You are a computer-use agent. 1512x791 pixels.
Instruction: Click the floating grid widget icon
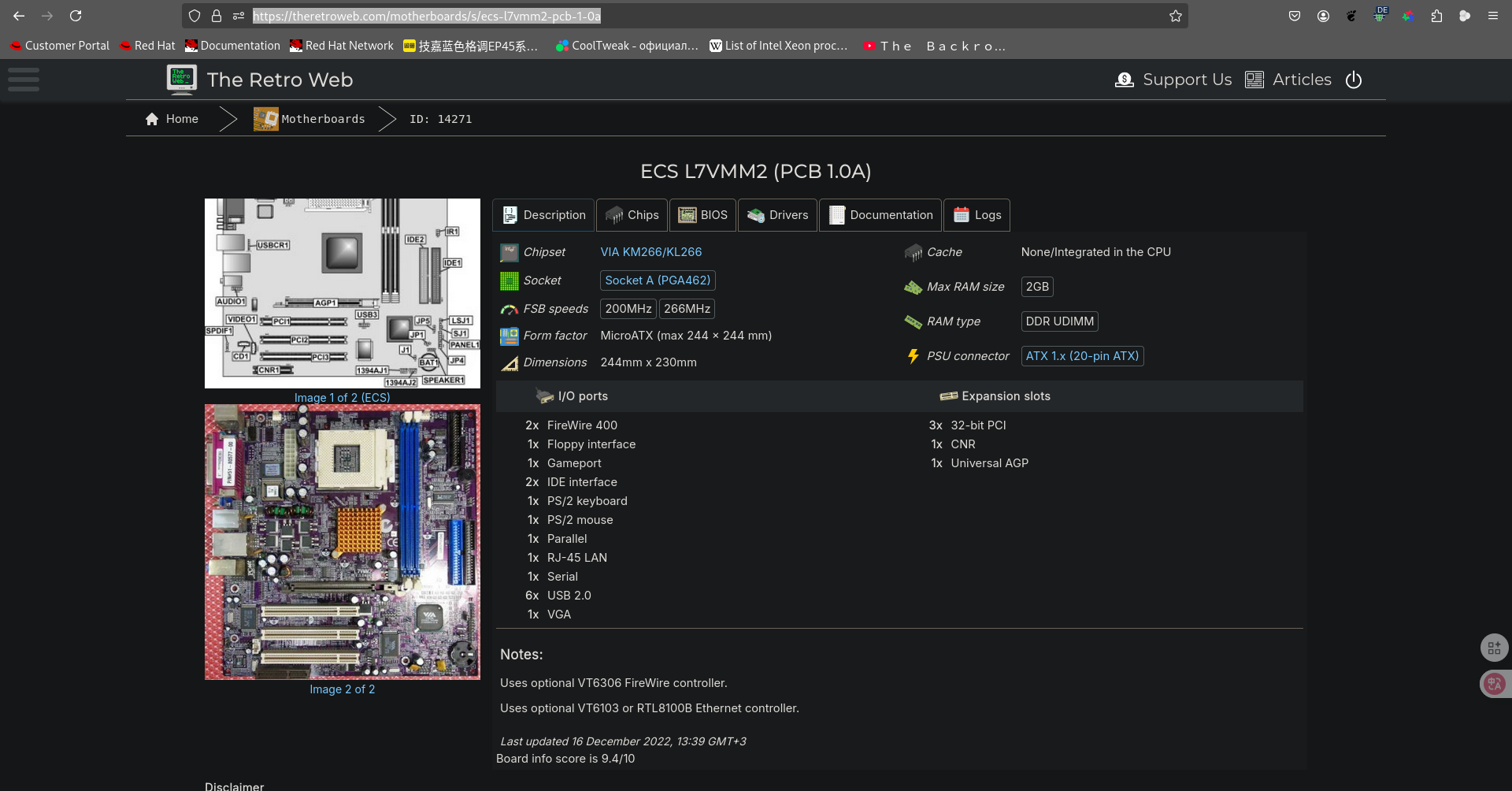coord(1495,648)
